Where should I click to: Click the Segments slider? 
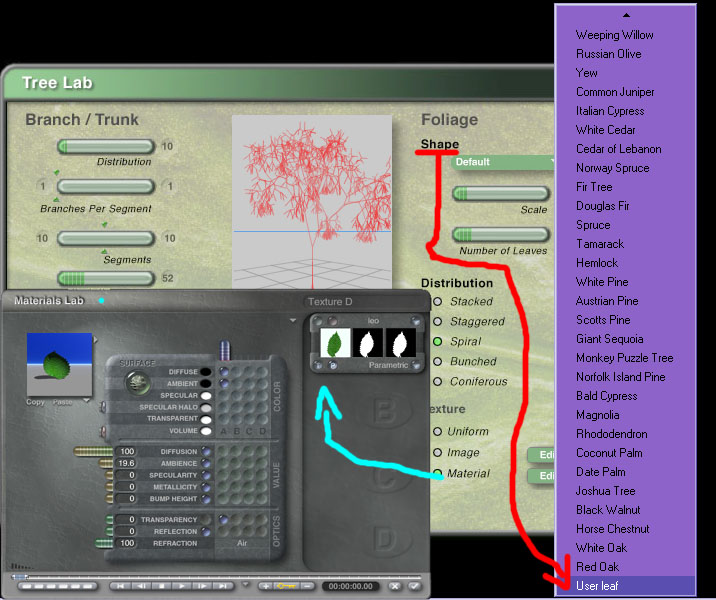(x=106, y=238)
